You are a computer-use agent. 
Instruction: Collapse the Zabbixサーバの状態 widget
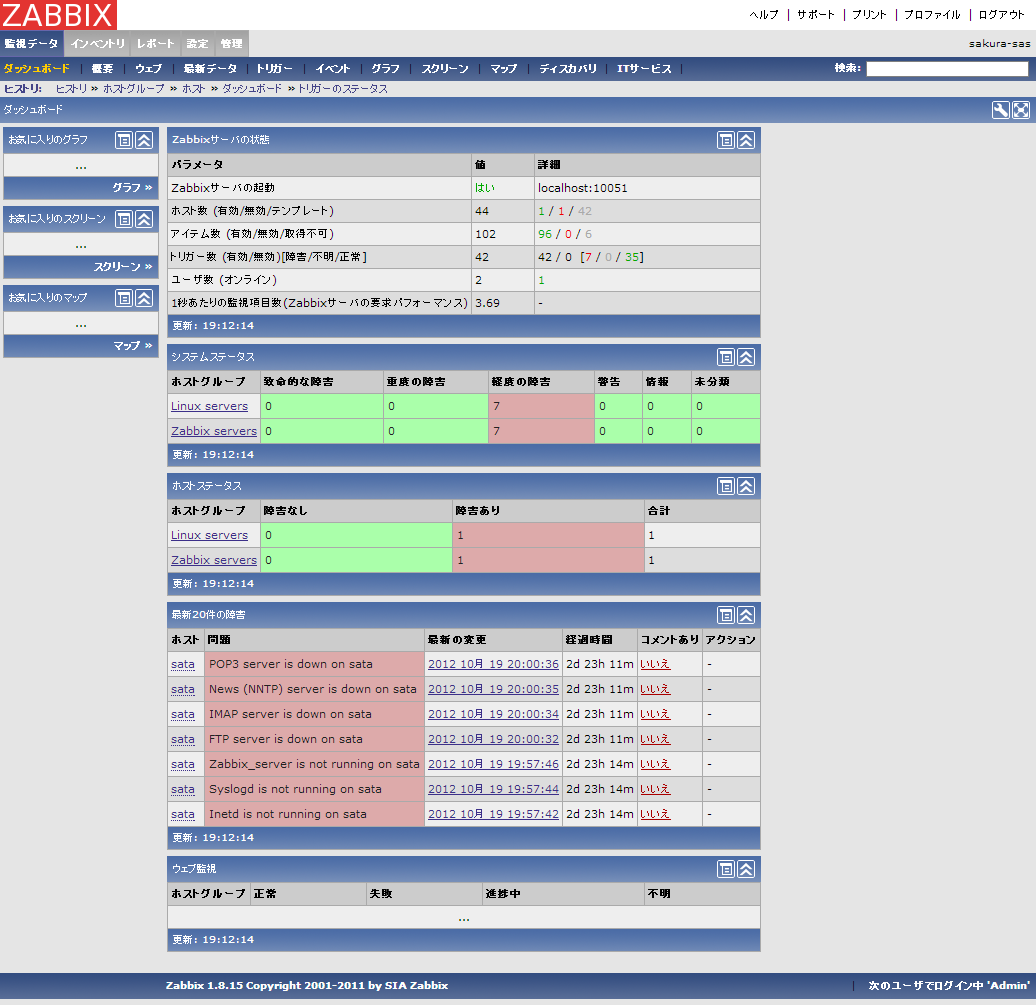(746, 140)
